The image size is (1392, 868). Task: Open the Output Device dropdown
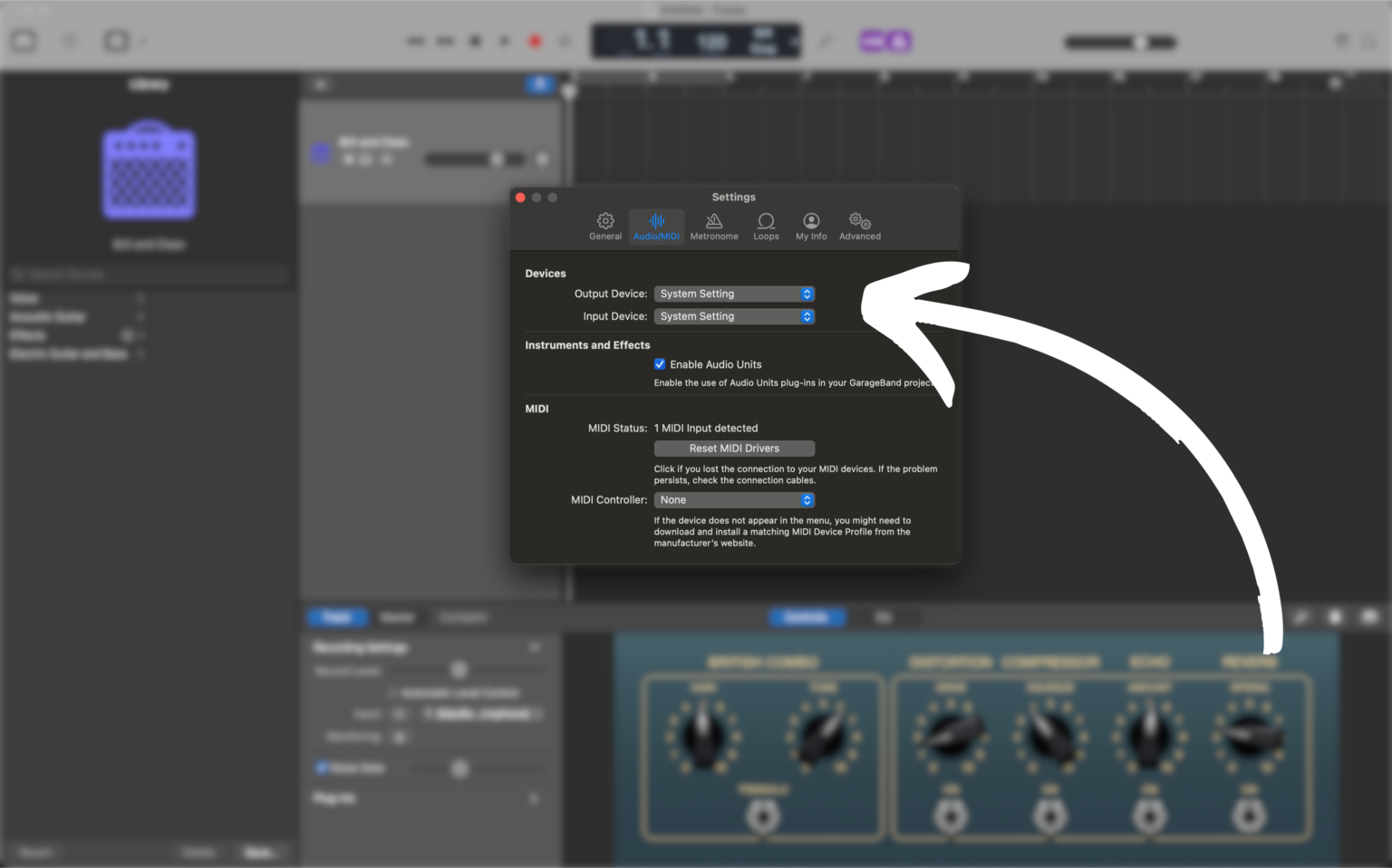734,294
